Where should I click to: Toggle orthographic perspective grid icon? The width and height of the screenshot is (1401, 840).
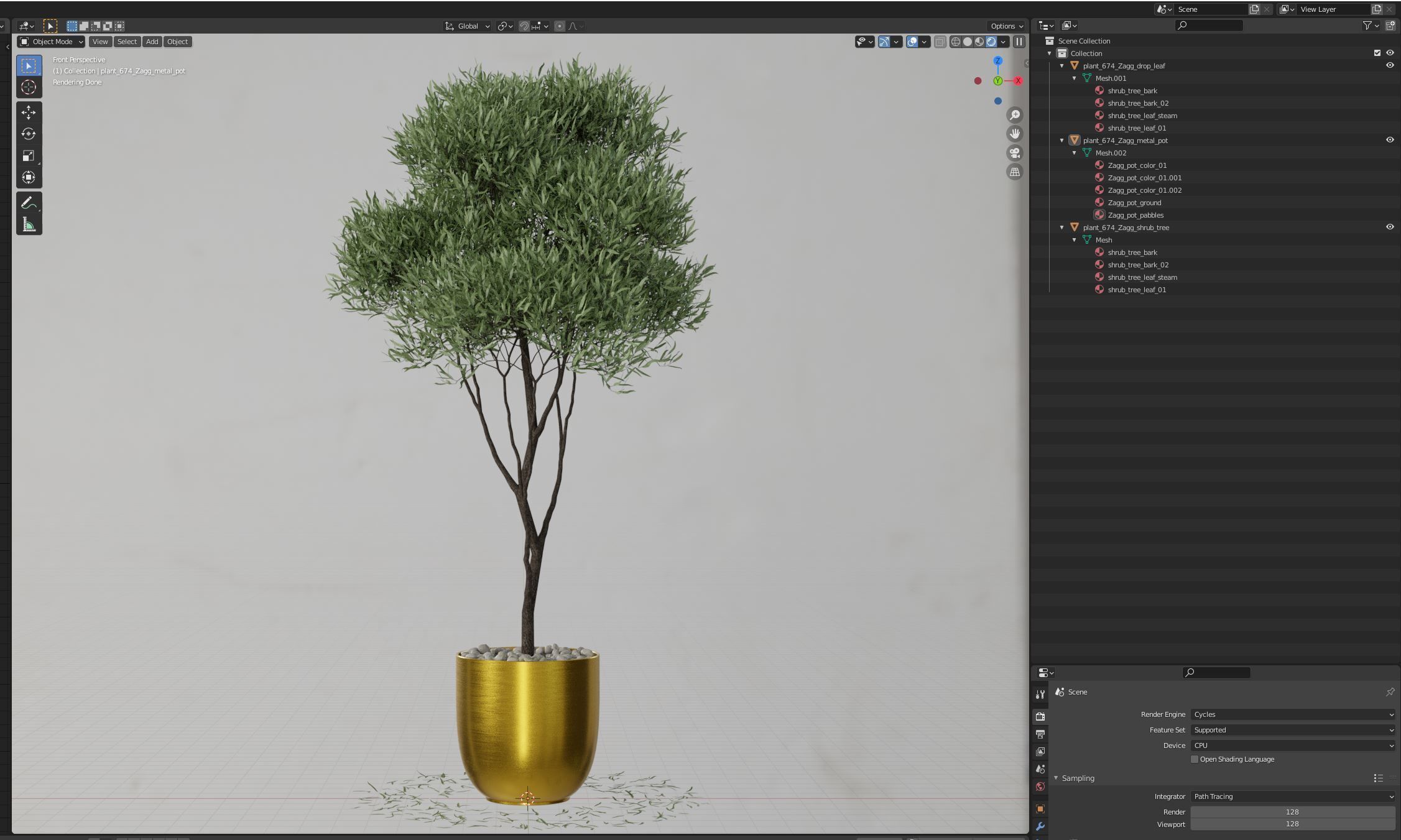(1015, 172)
